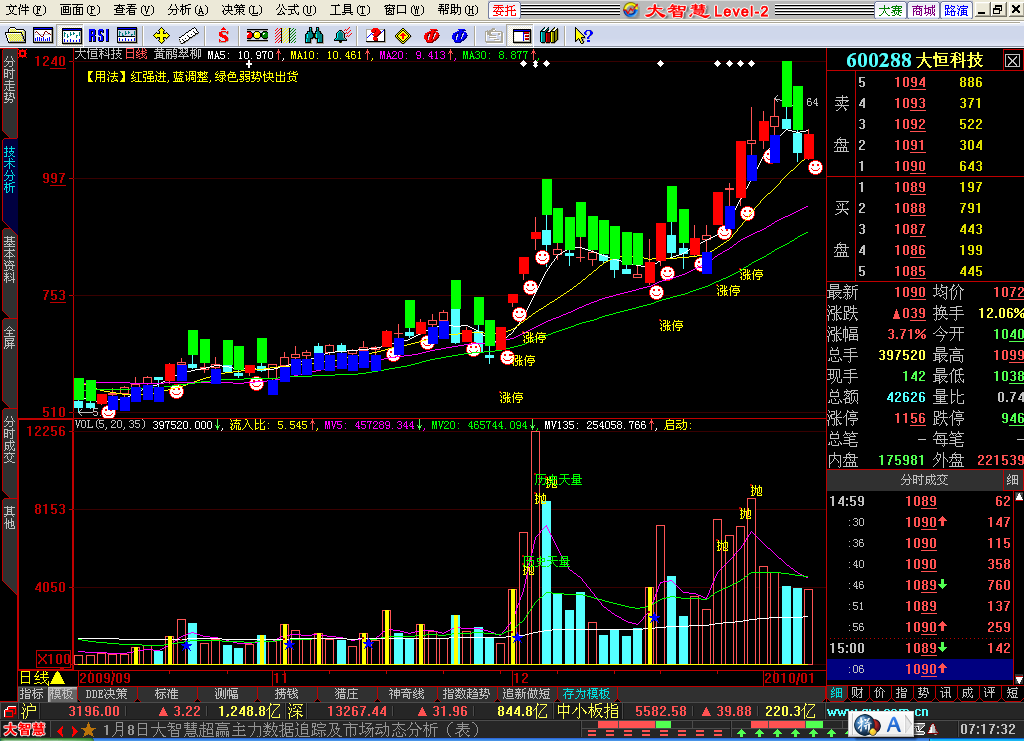Click the 委托 order button
The image size is (1024, 741).
coord(505,10)
